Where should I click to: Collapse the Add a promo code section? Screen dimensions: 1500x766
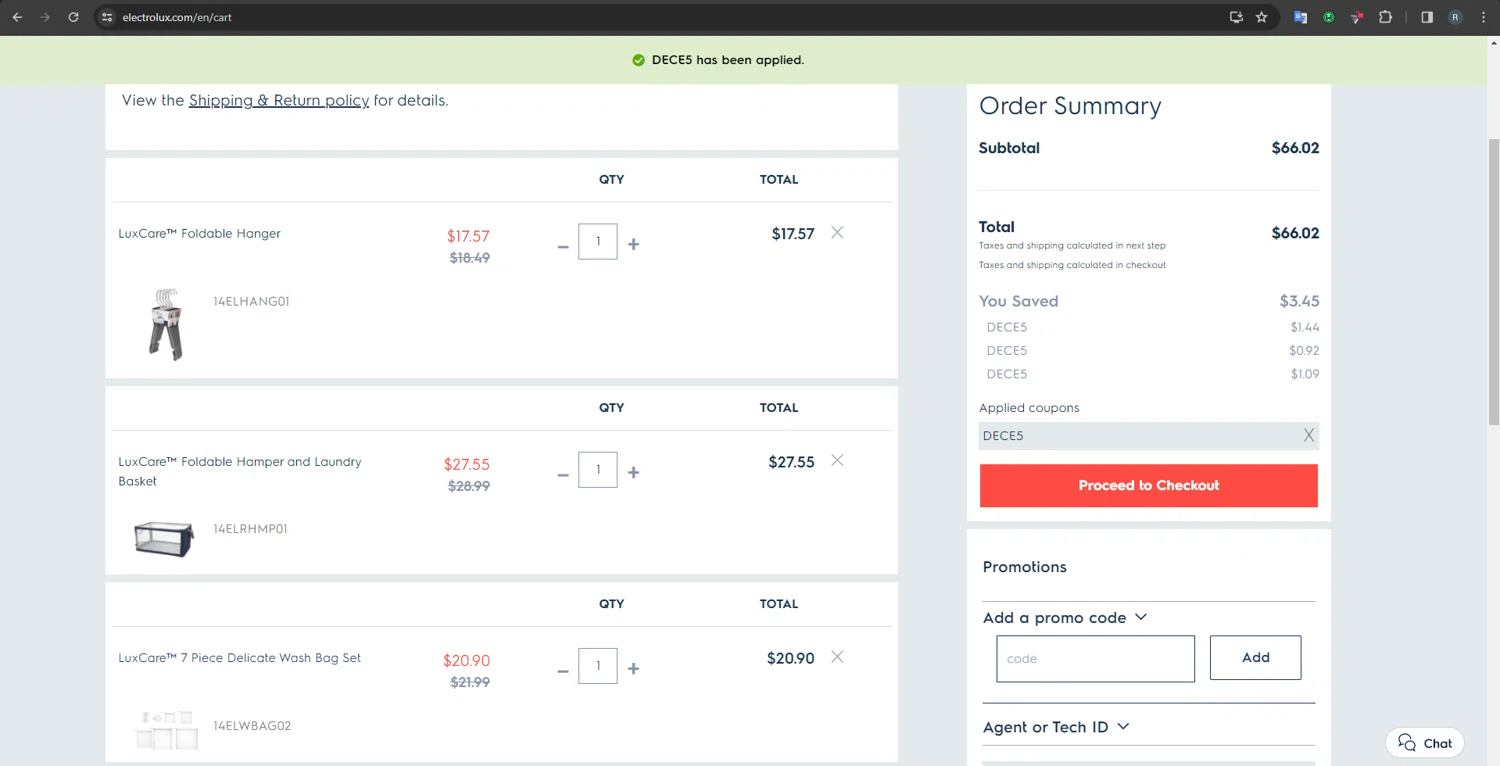(x=1065, y=618)
